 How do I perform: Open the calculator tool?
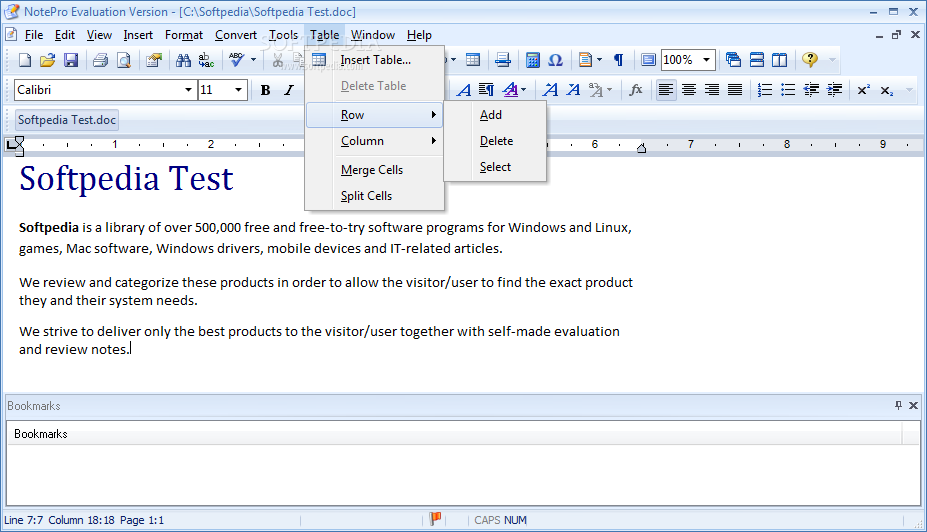point(533,60)
